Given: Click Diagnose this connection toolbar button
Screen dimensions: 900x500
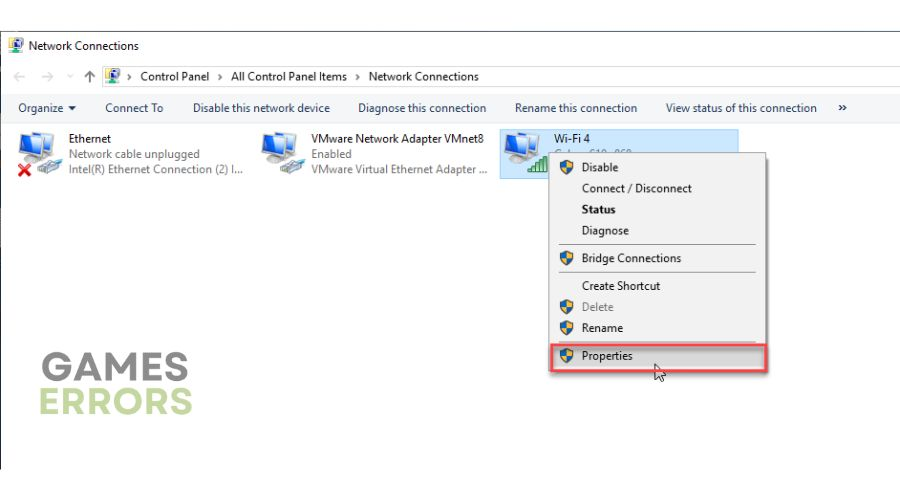Looking at the screenshot, I should click(422, 108).
